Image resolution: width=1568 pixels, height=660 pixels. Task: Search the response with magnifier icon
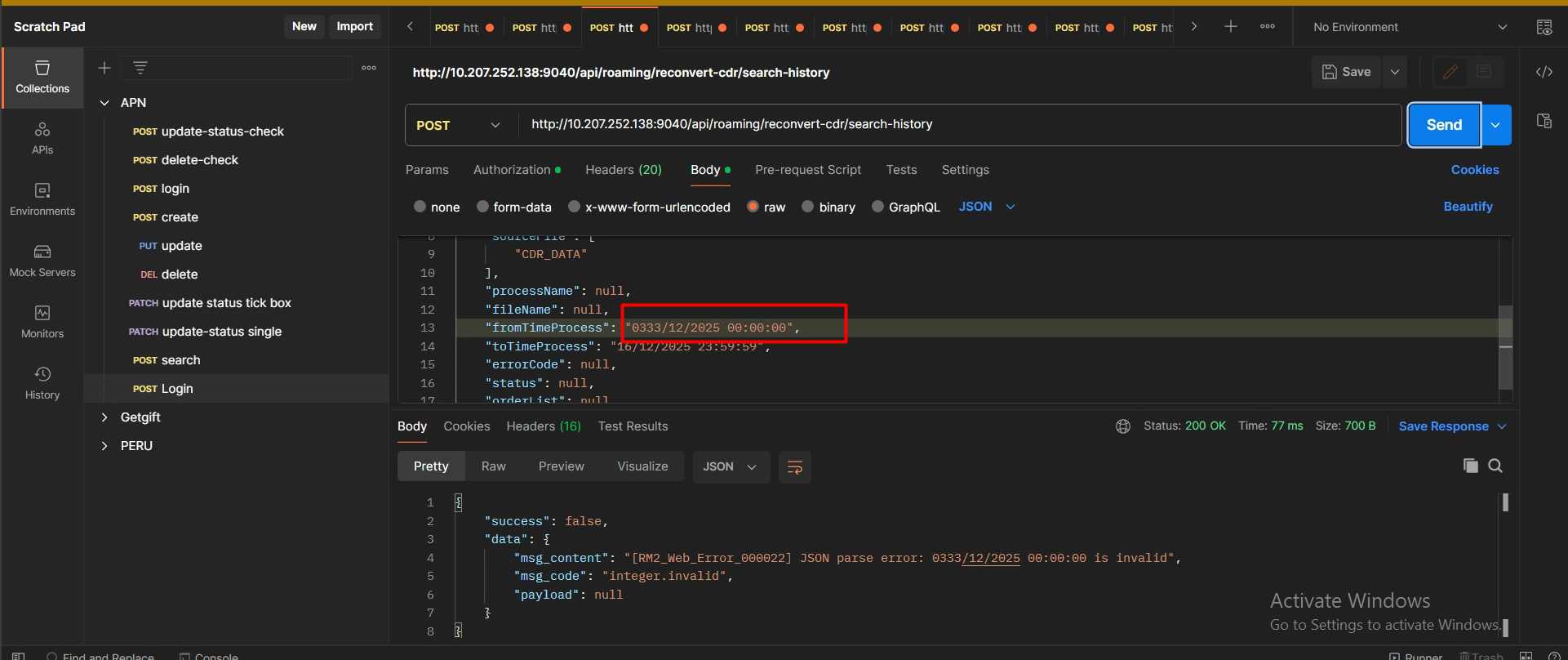click(1495, 466)
